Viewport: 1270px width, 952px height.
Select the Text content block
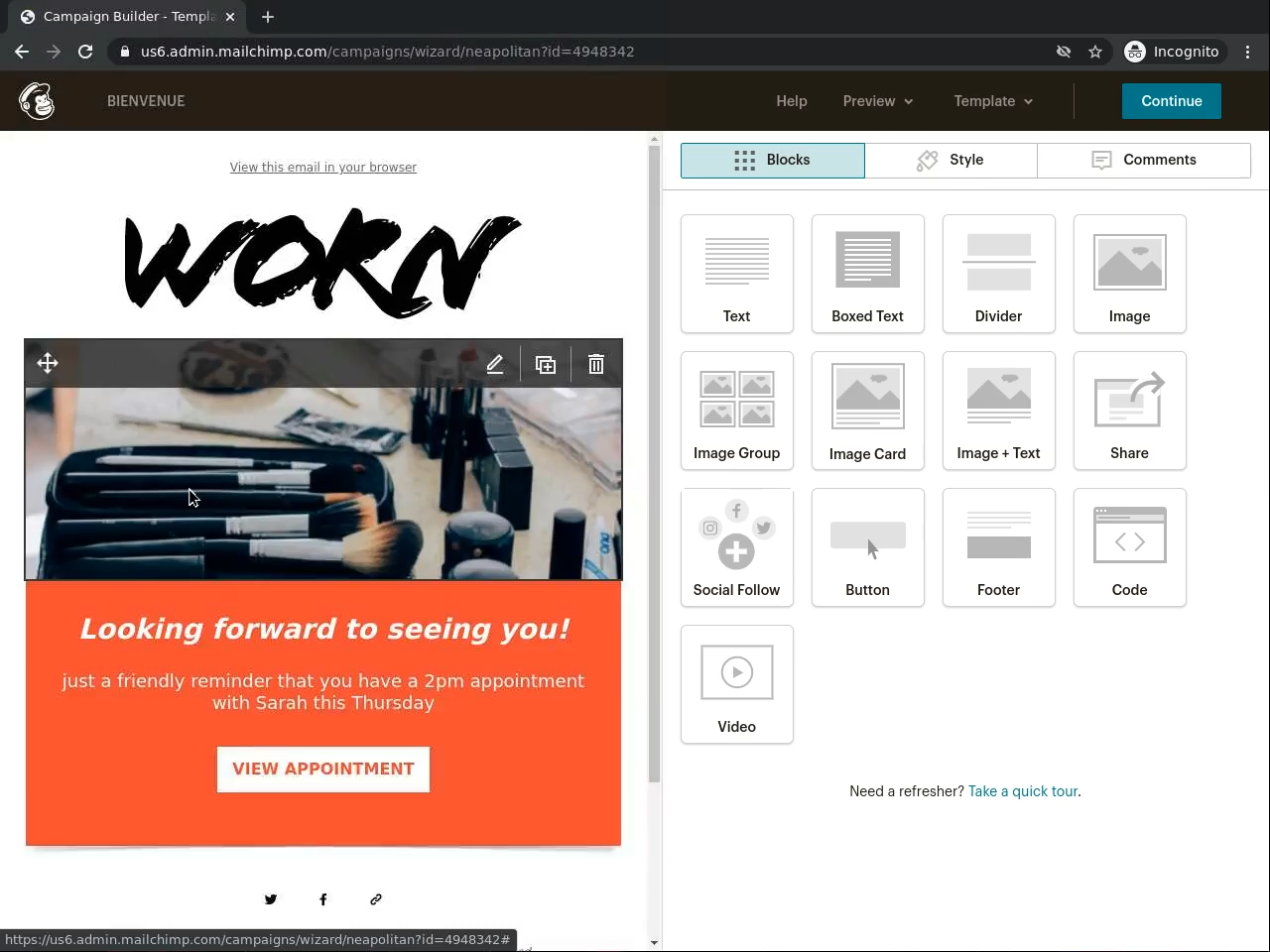(x=737, y=274)
